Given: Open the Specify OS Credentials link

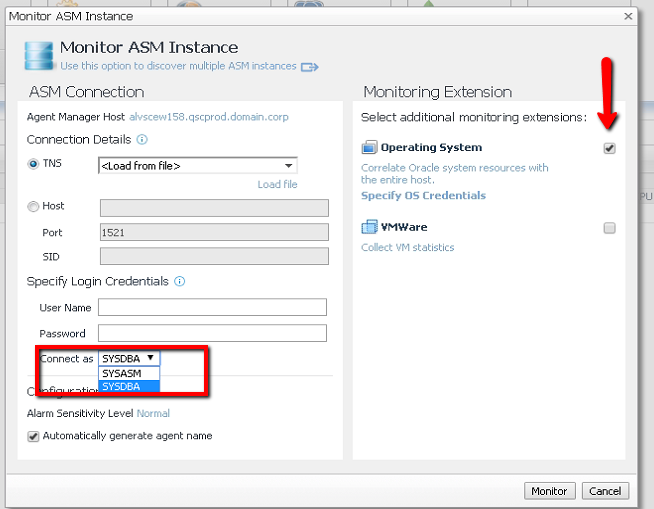Looking at the screenshot, I should coord(423,195).
